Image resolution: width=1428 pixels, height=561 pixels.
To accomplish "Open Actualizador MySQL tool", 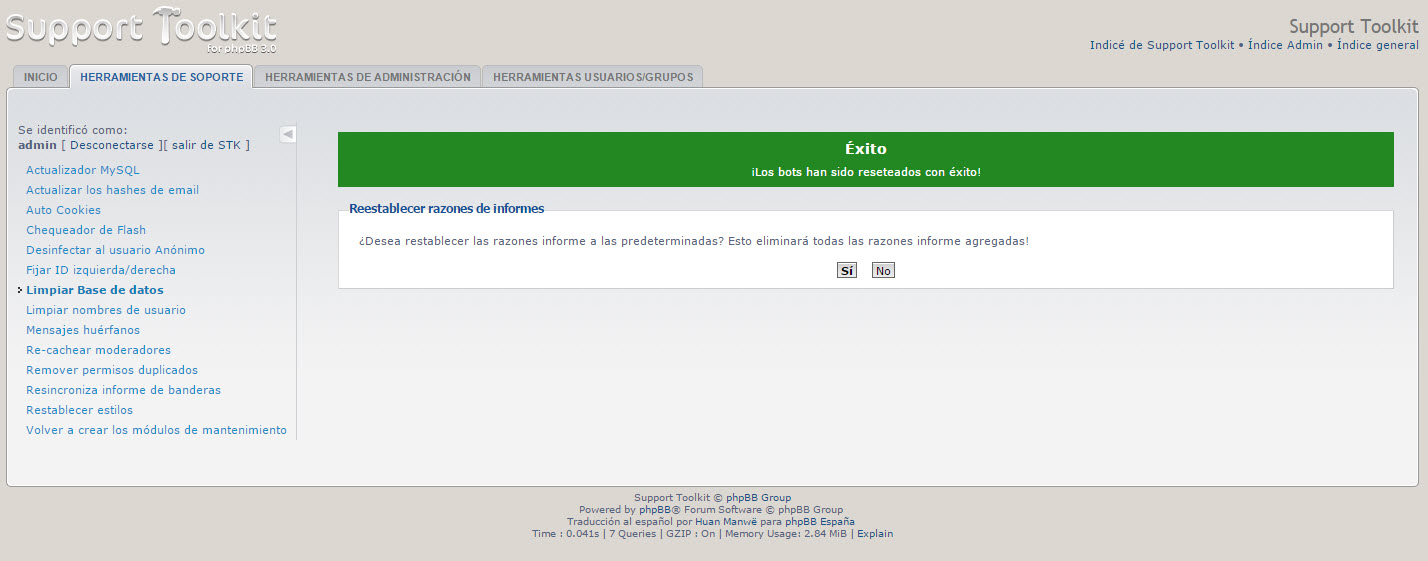I will [x=83, y=170].
